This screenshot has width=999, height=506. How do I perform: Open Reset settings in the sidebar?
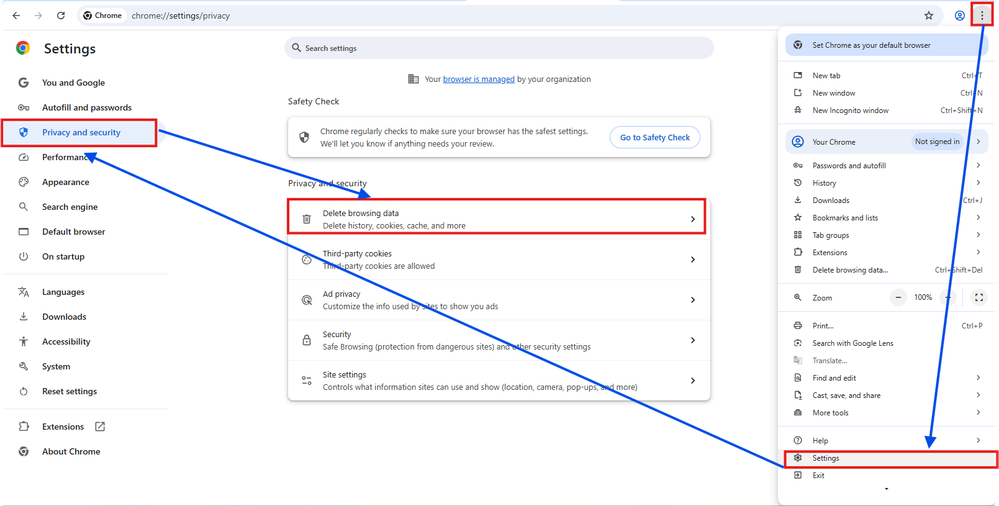(x=69, y=391)
